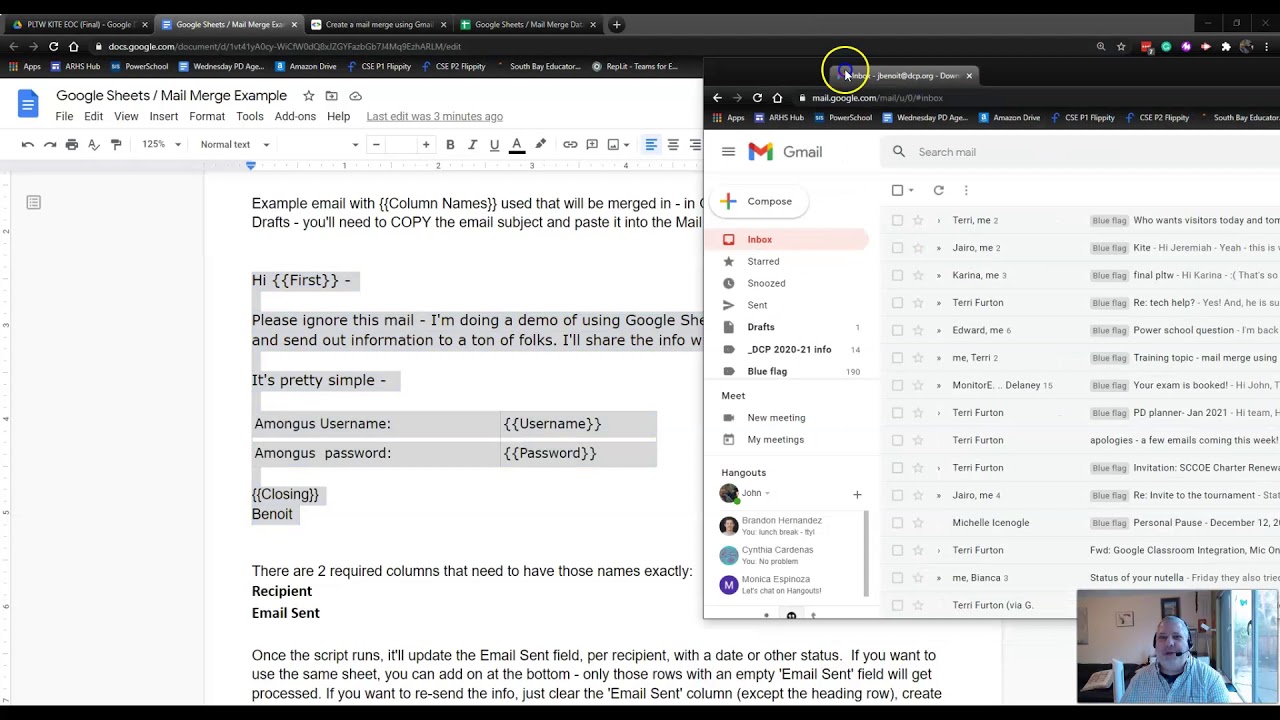This screenshot has width=1280, height=720.
Task: Move the document using folder icon
Action: click(332, 96)
